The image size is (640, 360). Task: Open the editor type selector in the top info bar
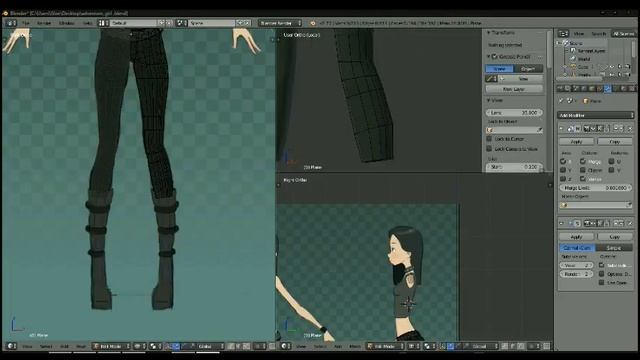pyautogui.click(x=11, y=23)
